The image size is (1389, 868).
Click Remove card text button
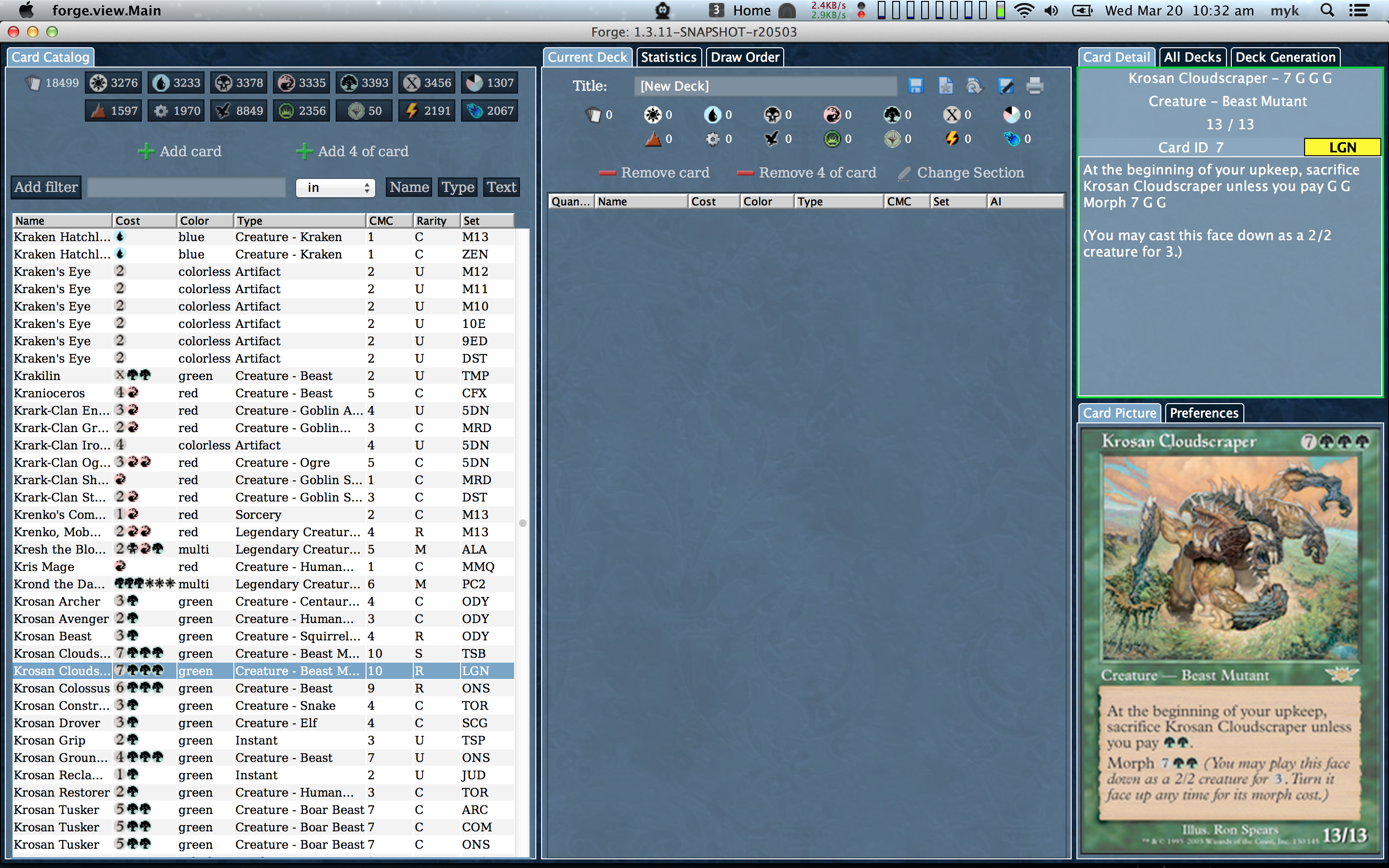point(665,173)
